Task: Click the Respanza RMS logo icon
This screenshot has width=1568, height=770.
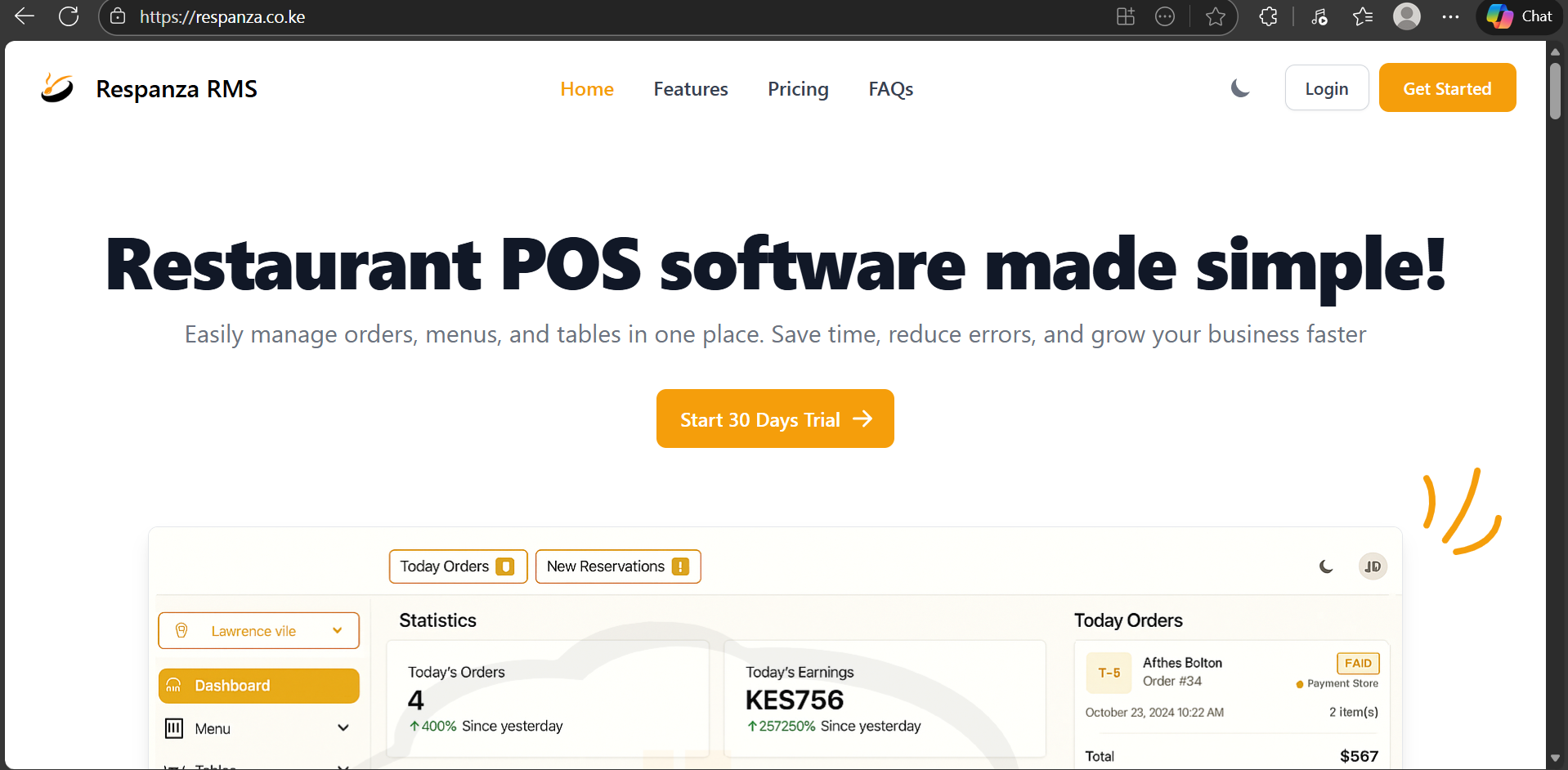Action: [57, 88]
